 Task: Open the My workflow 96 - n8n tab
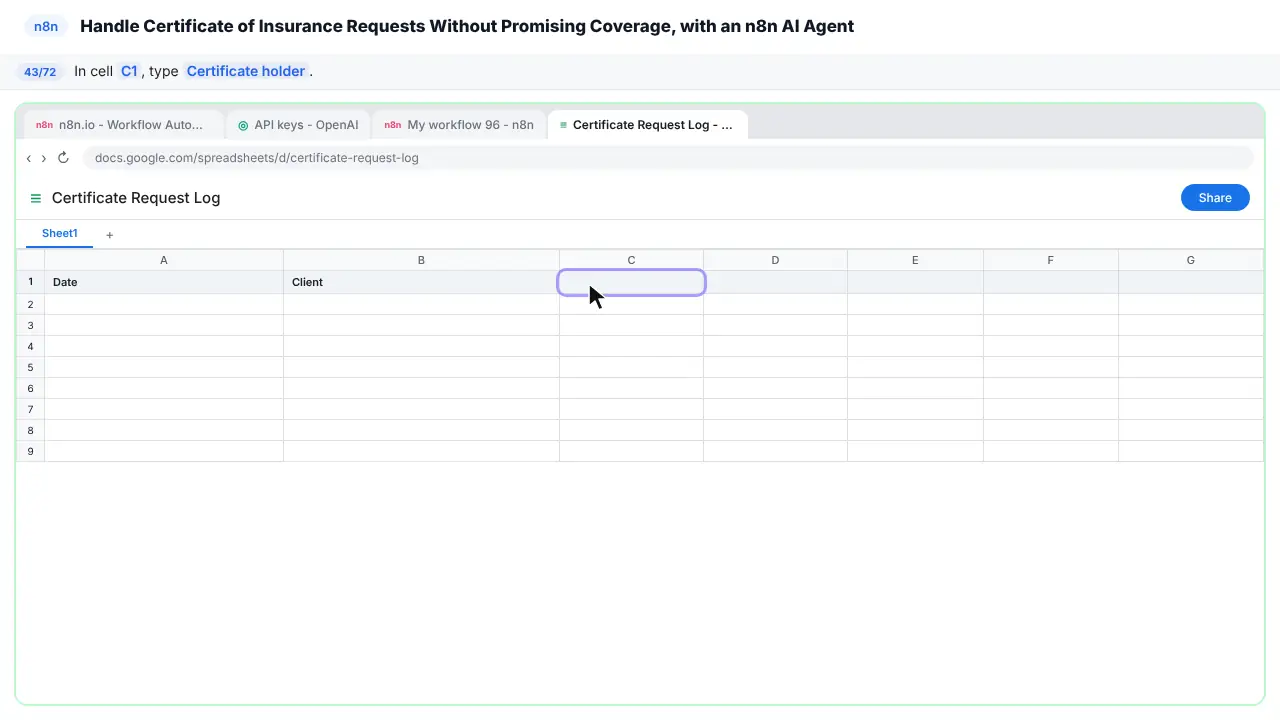[x=459, y=125]
